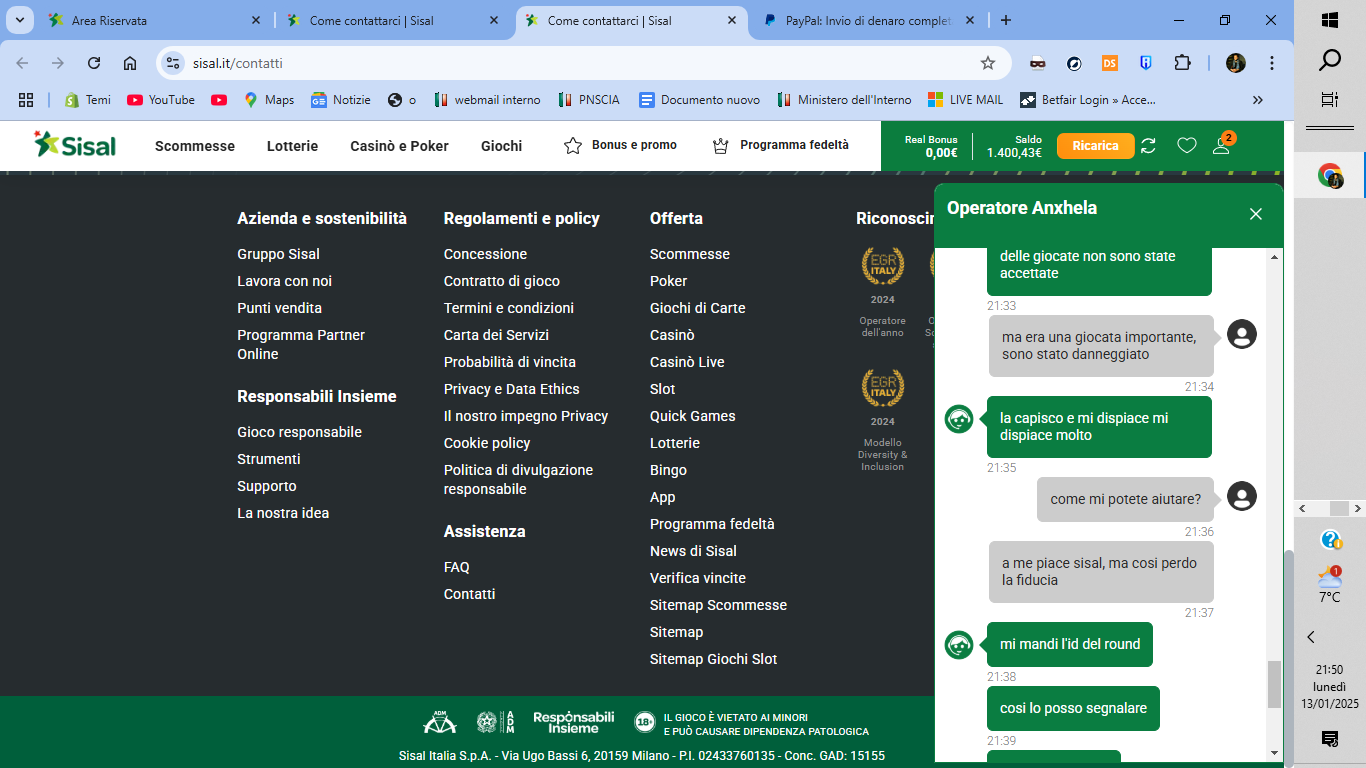Click the DS orange extension icon
Viewport: 1366px width, 768px height.
click(1110, 63)
